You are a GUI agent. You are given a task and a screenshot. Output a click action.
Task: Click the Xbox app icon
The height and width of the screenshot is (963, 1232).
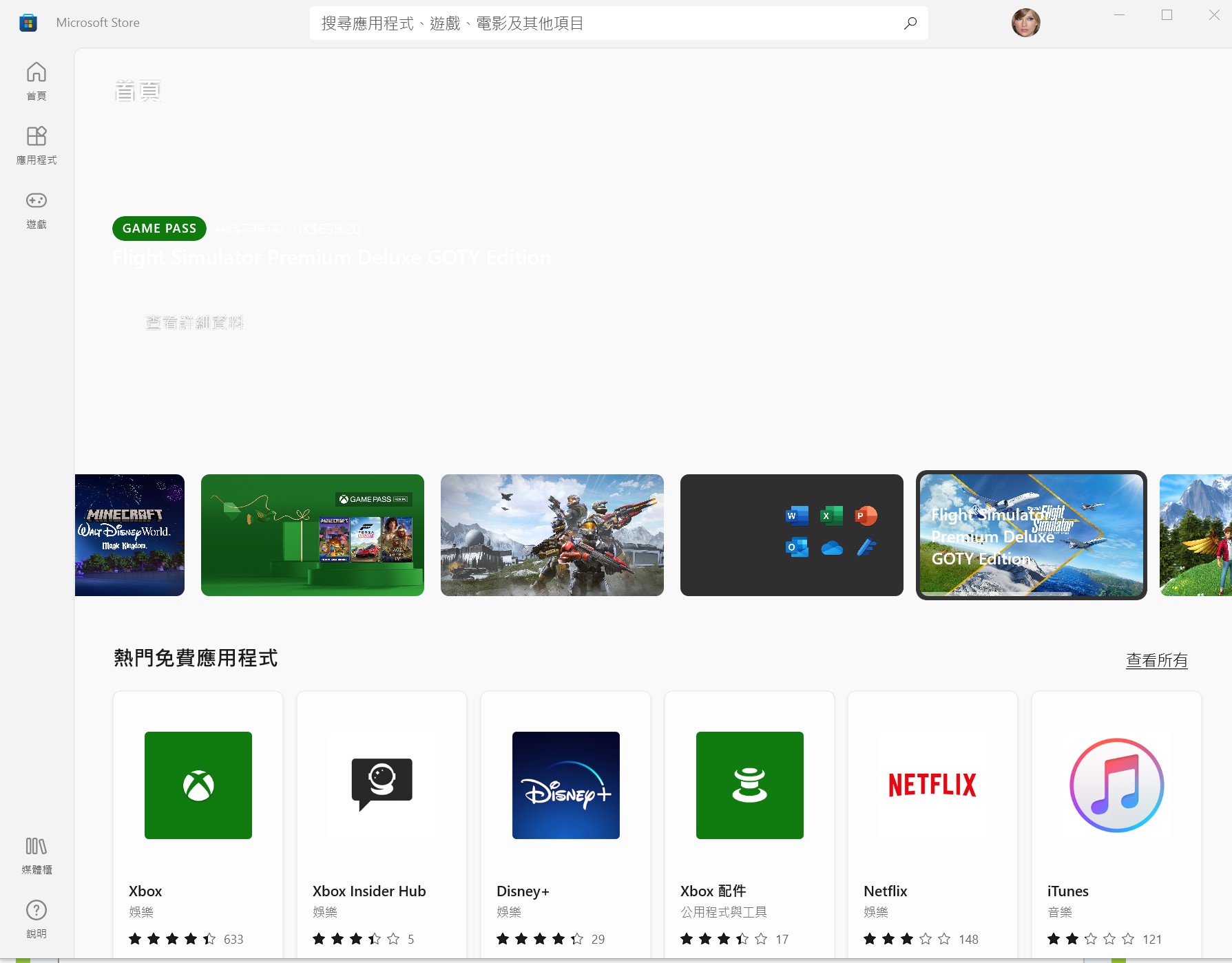(198, 785)
